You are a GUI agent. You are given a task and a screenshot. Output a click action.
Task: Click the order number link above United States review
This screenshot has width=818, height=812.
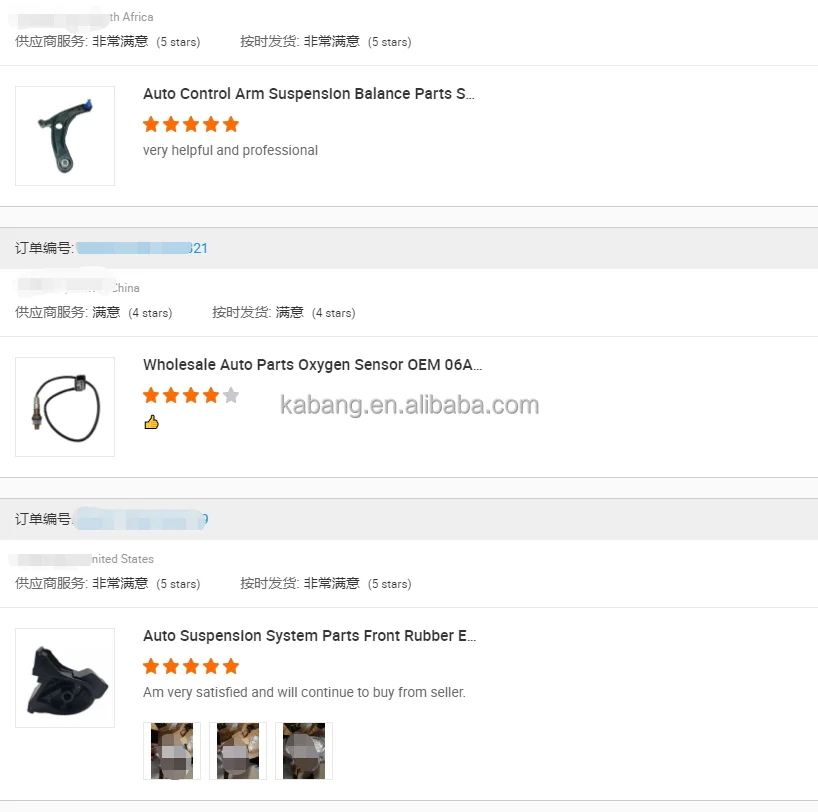[x=141, y=519]
